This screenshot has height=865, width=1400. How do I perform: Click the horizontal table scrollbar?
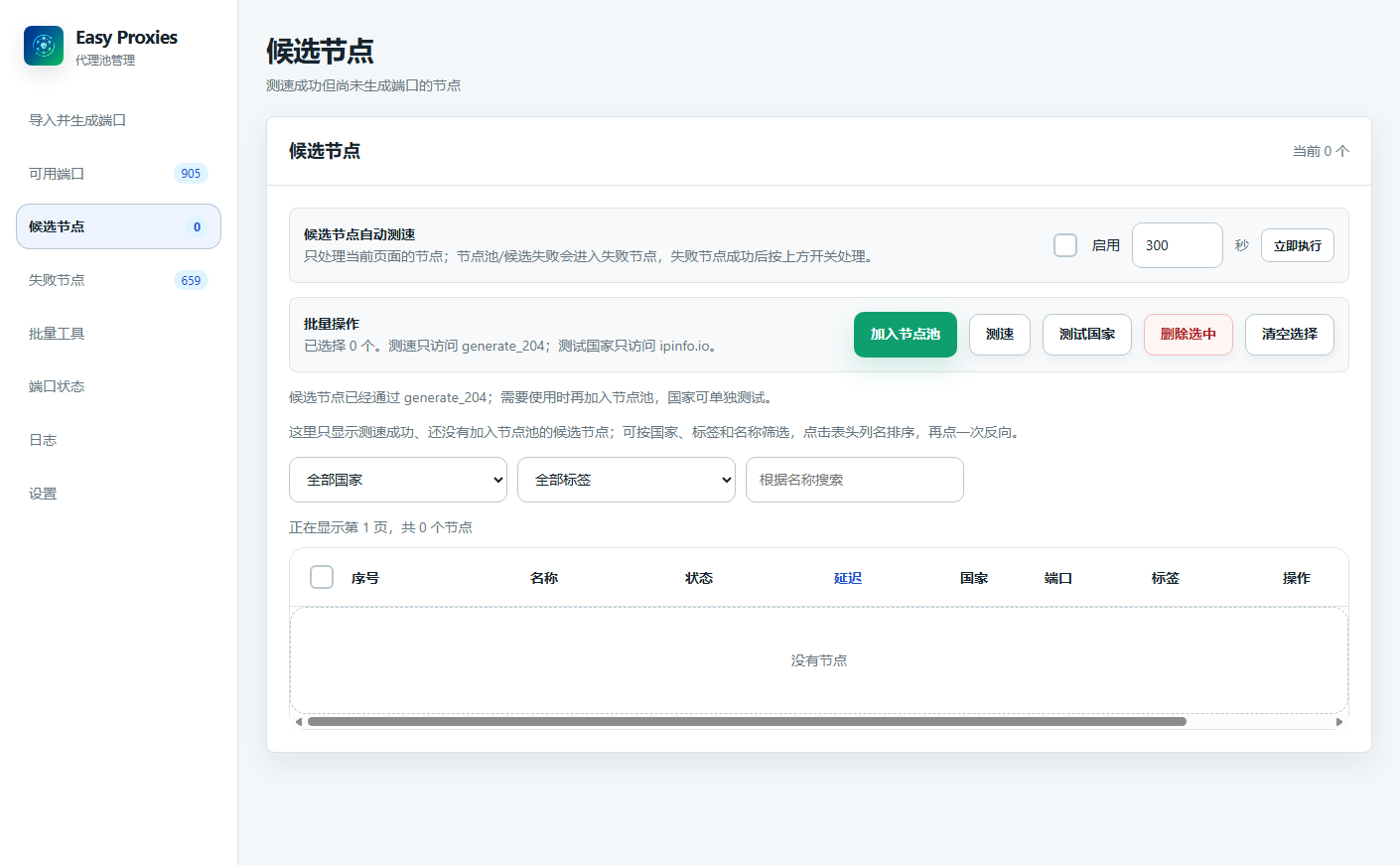[x=747, y=722]
